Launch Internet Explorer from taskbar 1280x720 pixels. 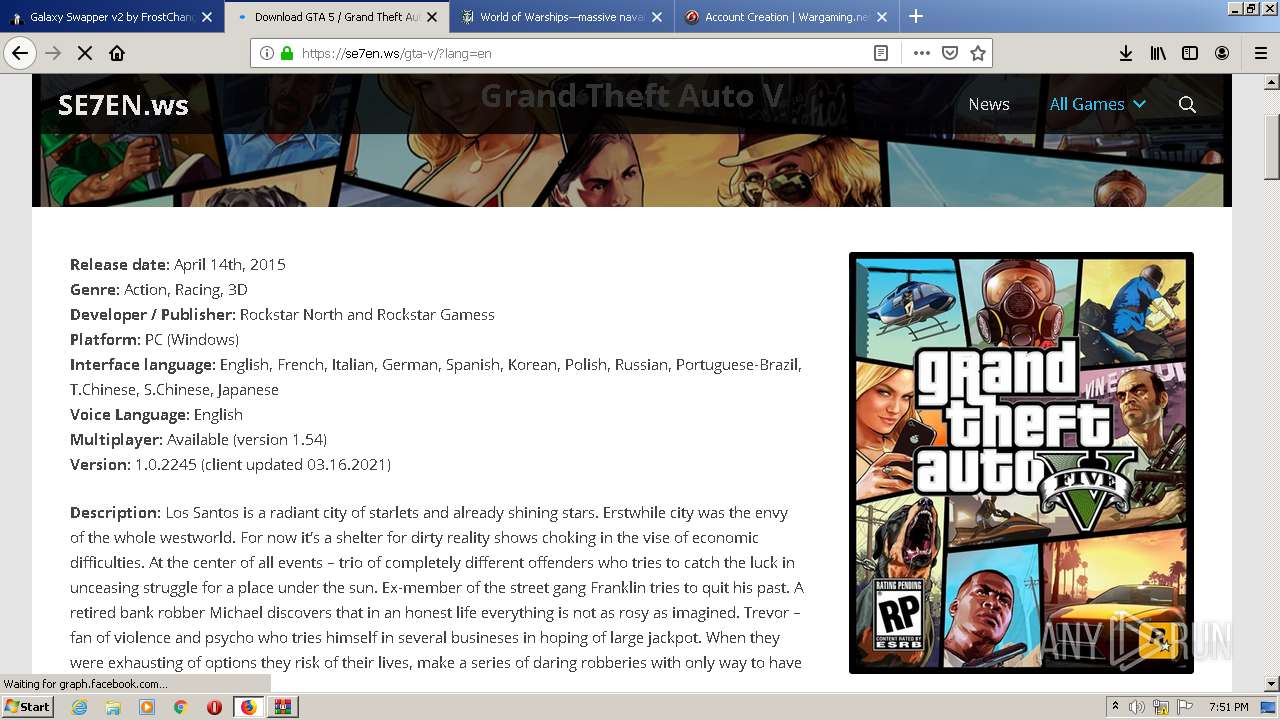[x=80, y=707]
